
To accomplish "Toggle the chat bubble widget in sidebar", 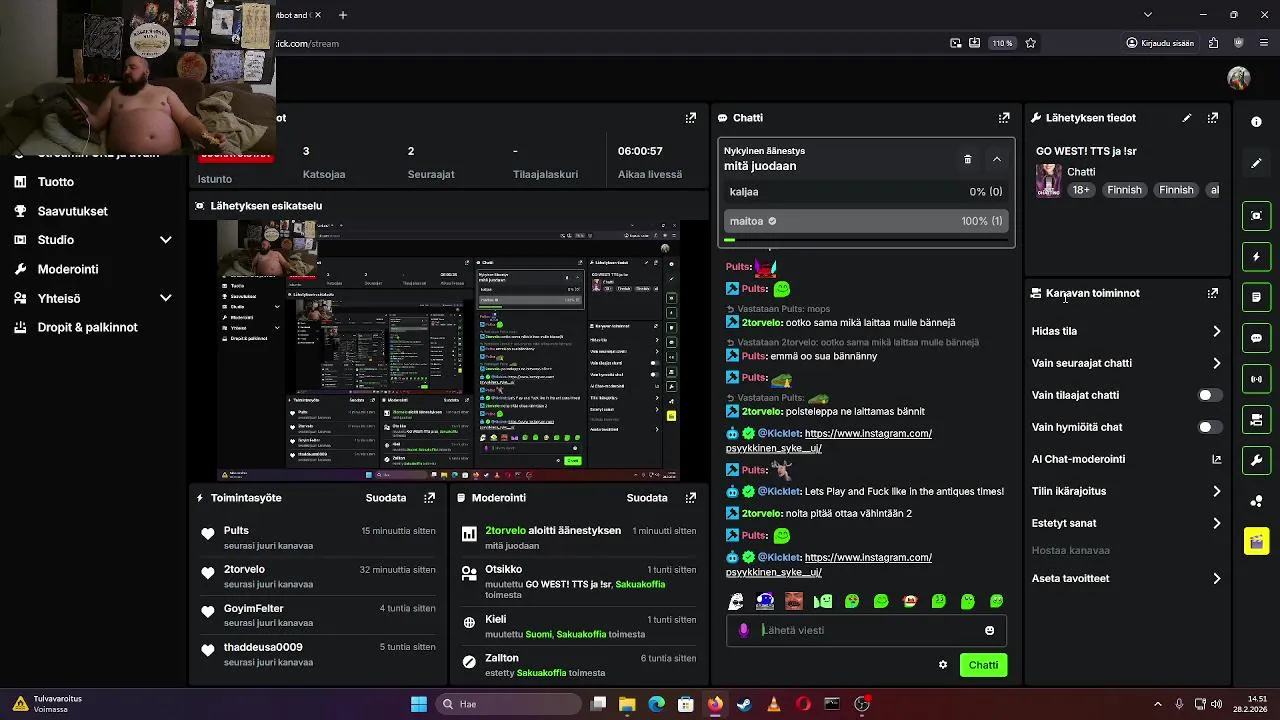I will pyautogui.click(x=1256, y=338).
